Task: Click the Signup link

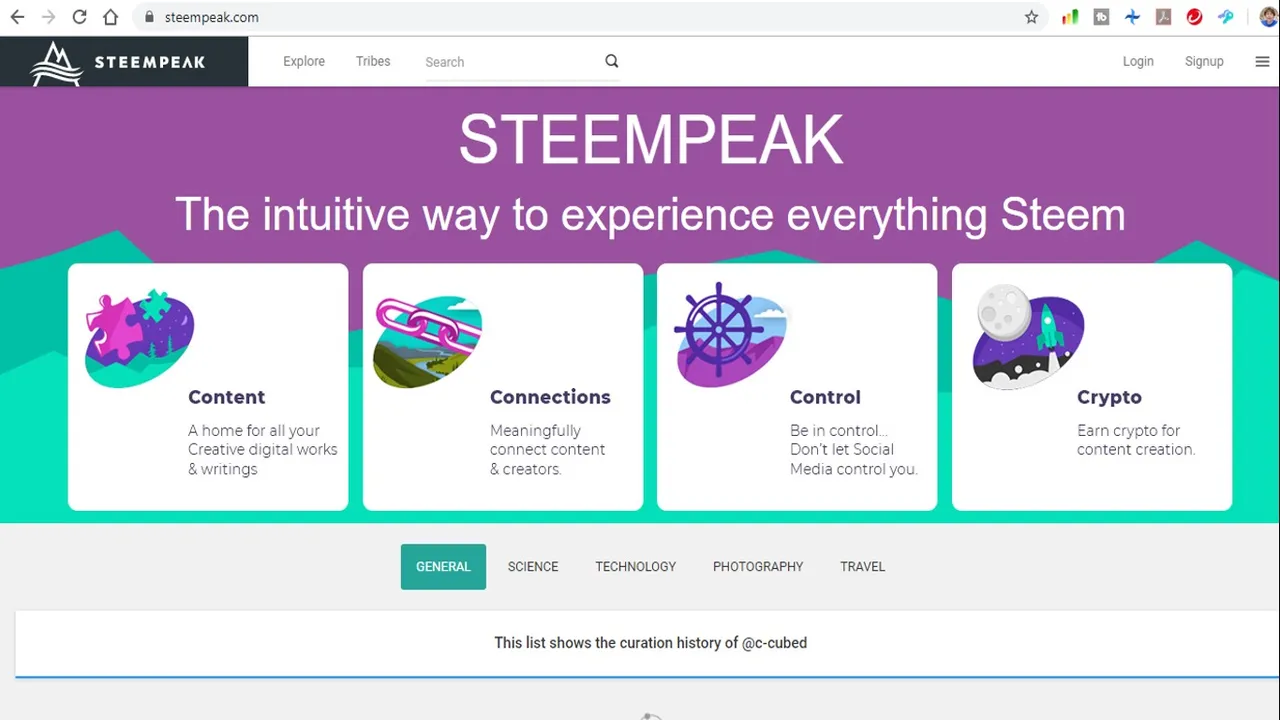Action: tap(1204, 61)
